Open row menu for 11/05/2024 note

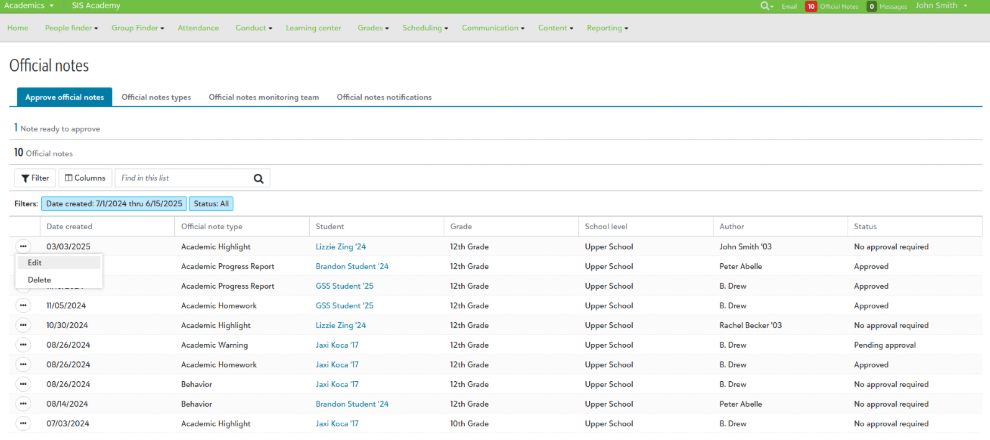(x=23, y=306)
